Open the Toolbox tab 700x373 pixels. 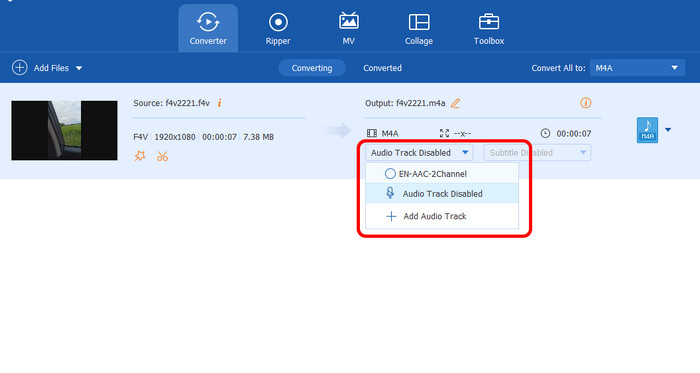coord(489,29)
